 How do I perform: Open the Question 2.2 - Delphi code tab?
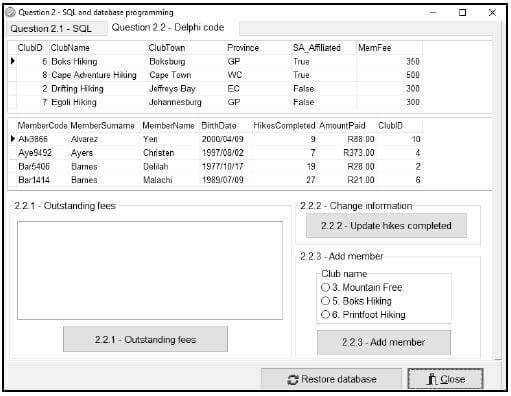[x=168, y=28]
